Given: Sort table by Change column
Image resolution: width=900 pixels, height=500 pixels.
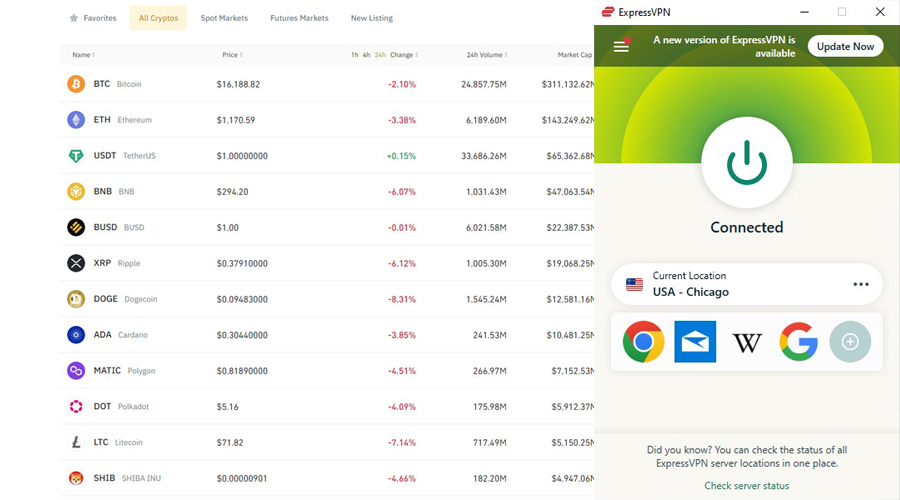Looking at the screenshot, I should tap(404, 55).
